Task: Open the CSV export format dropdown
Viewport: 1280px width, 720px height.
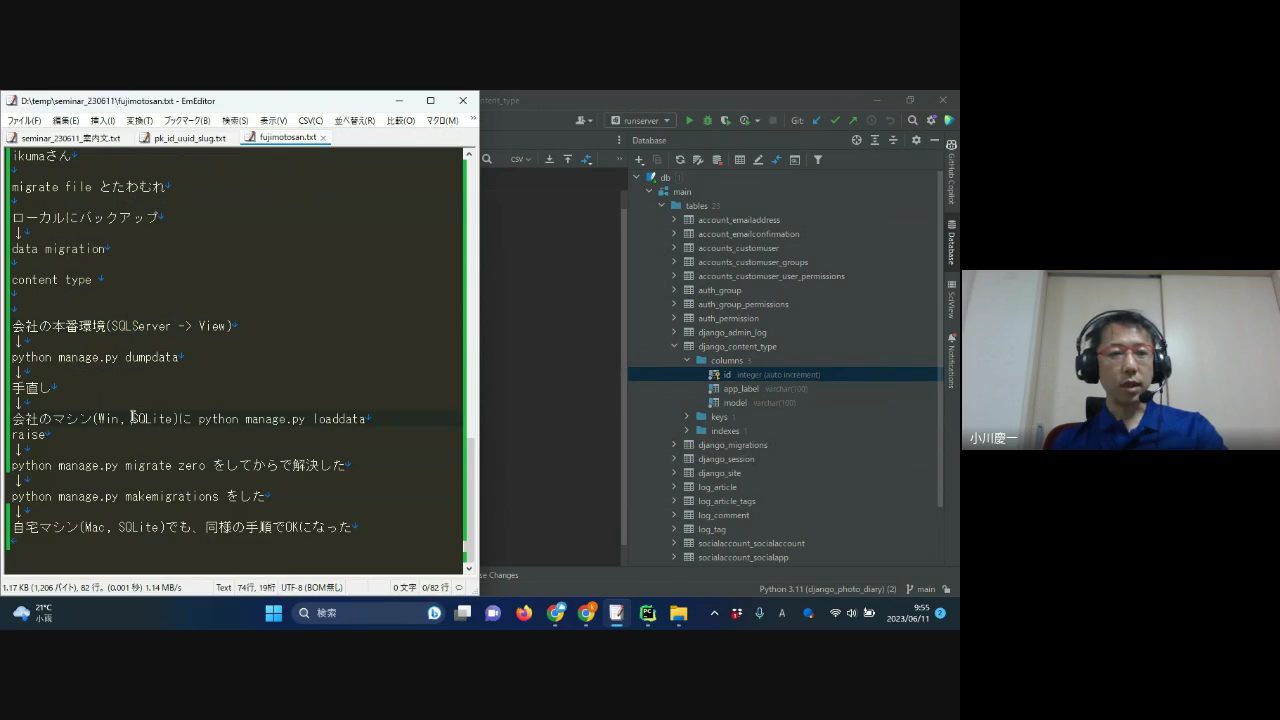Action: (x=521, y=159)
